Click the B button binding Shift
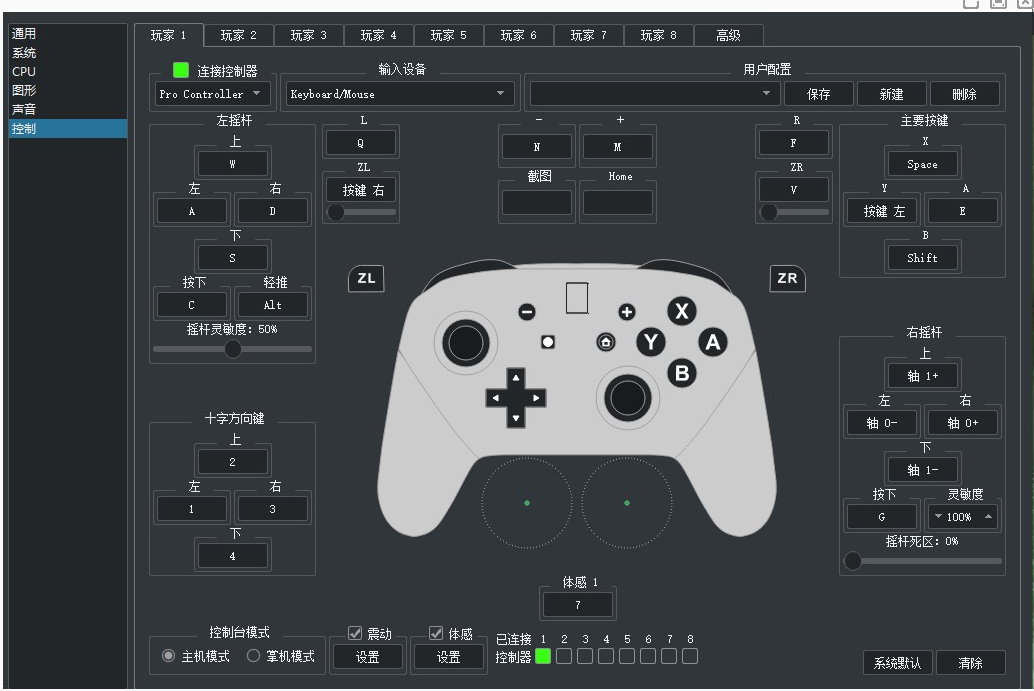 tap(922, 258)
